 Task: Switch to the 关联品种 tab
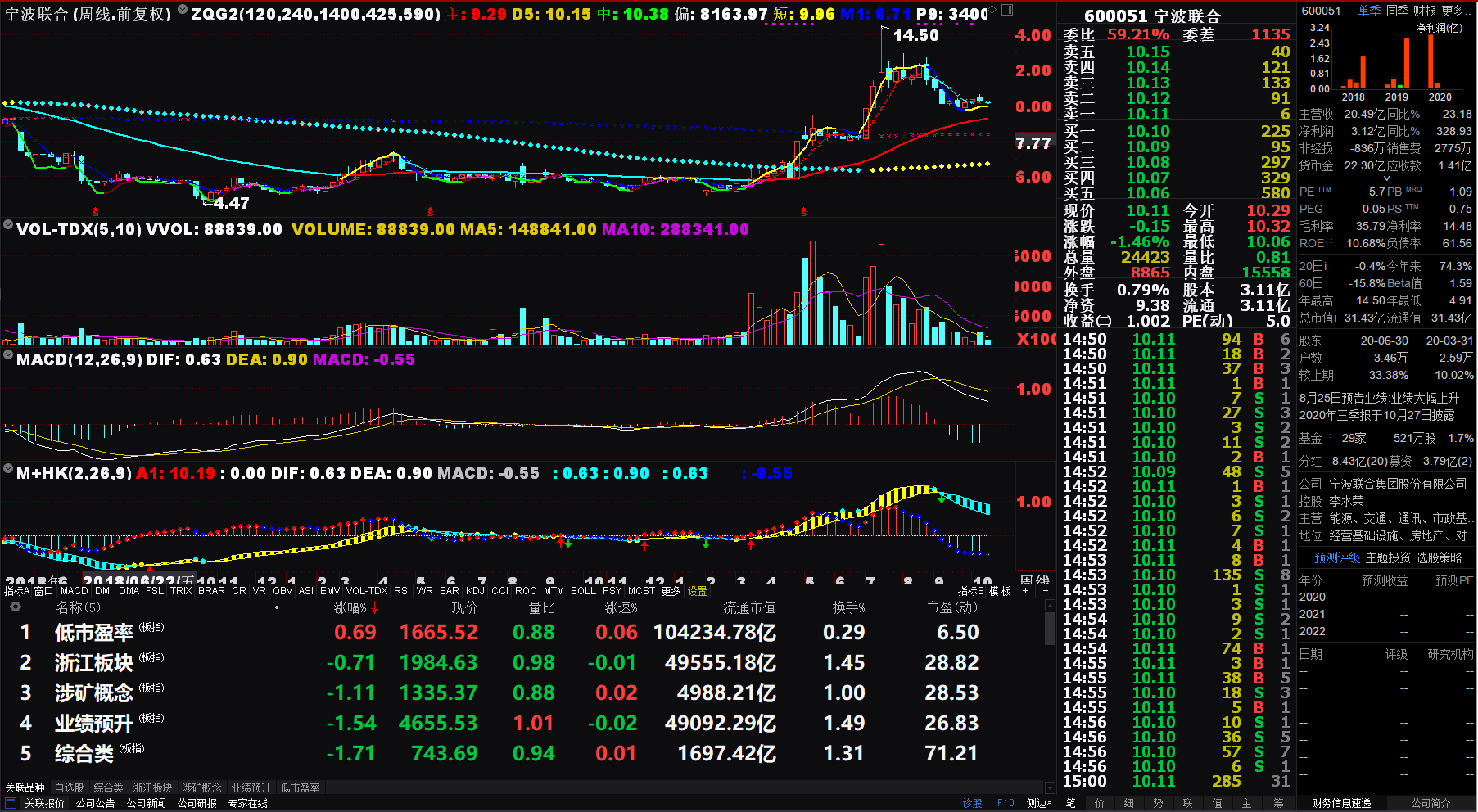[25, 787]
